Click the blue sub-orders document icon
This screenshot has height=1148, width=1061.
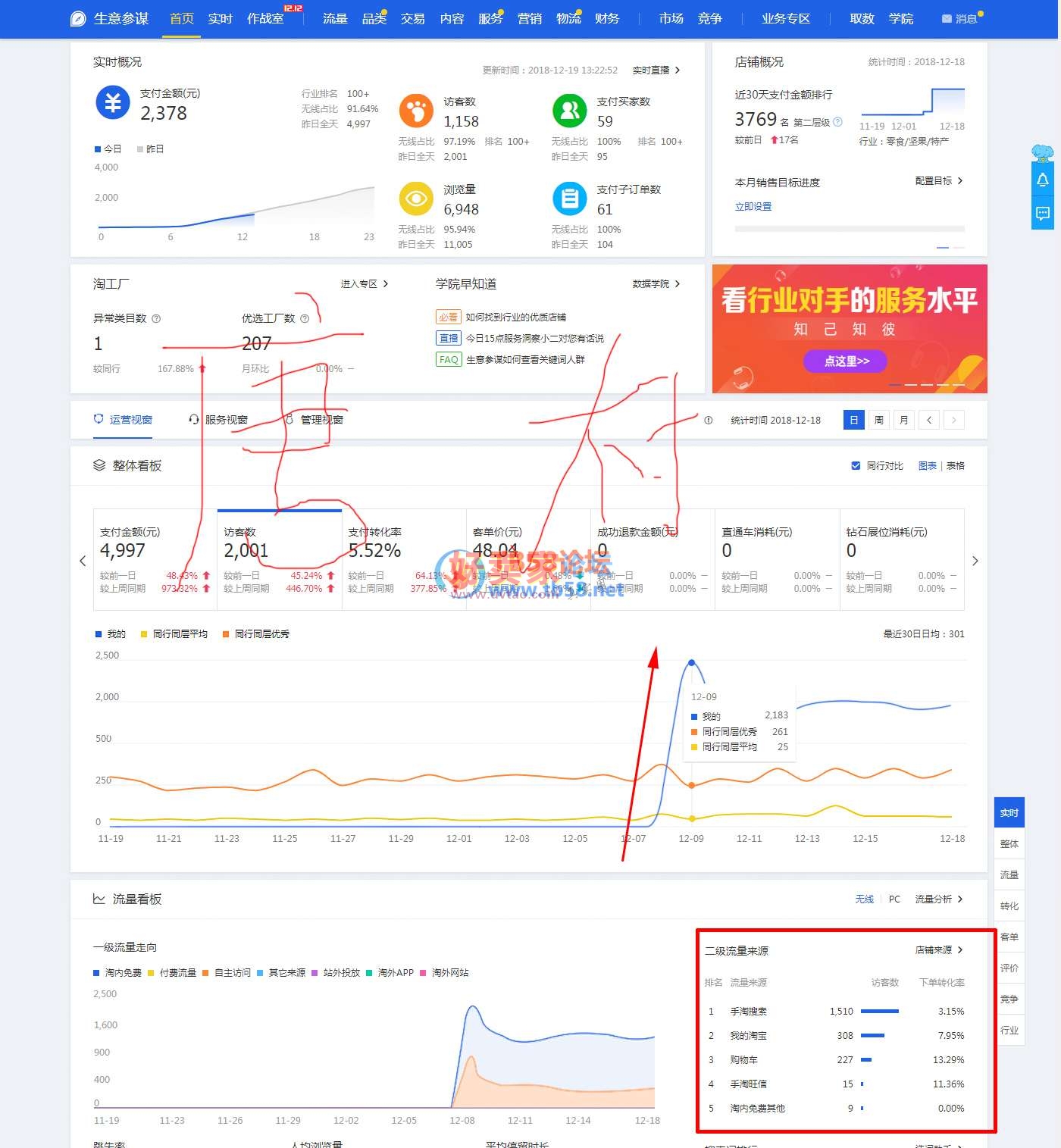(x=569, y=199)
